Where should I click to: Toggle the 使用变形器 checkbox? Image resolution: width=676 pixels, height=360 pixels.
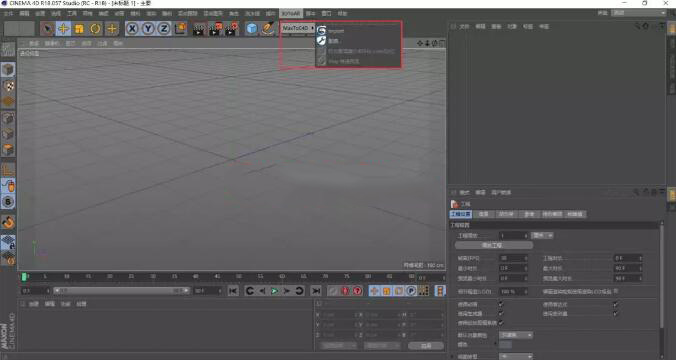click(x=616, y=313)
